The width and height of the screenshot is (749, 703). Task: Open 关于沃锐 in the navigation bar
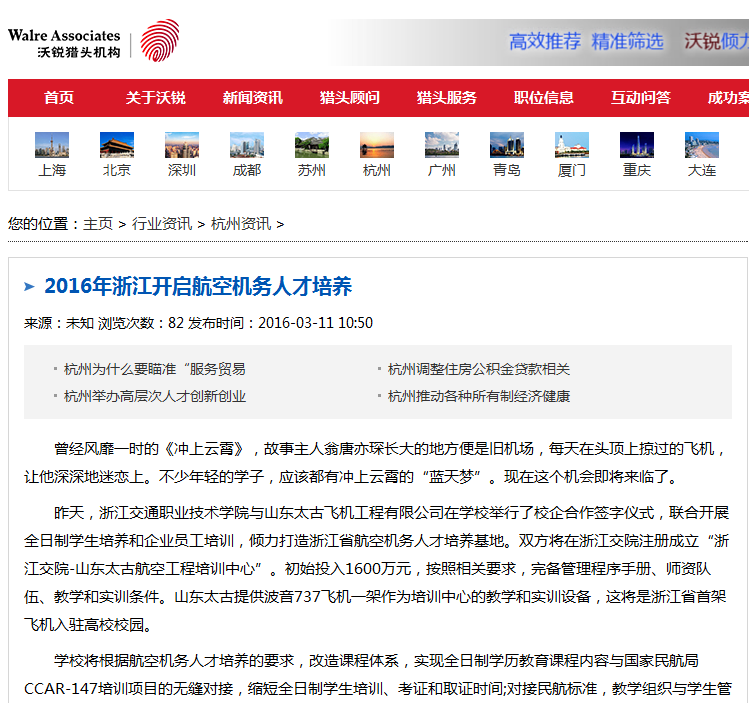pos(155,98)
